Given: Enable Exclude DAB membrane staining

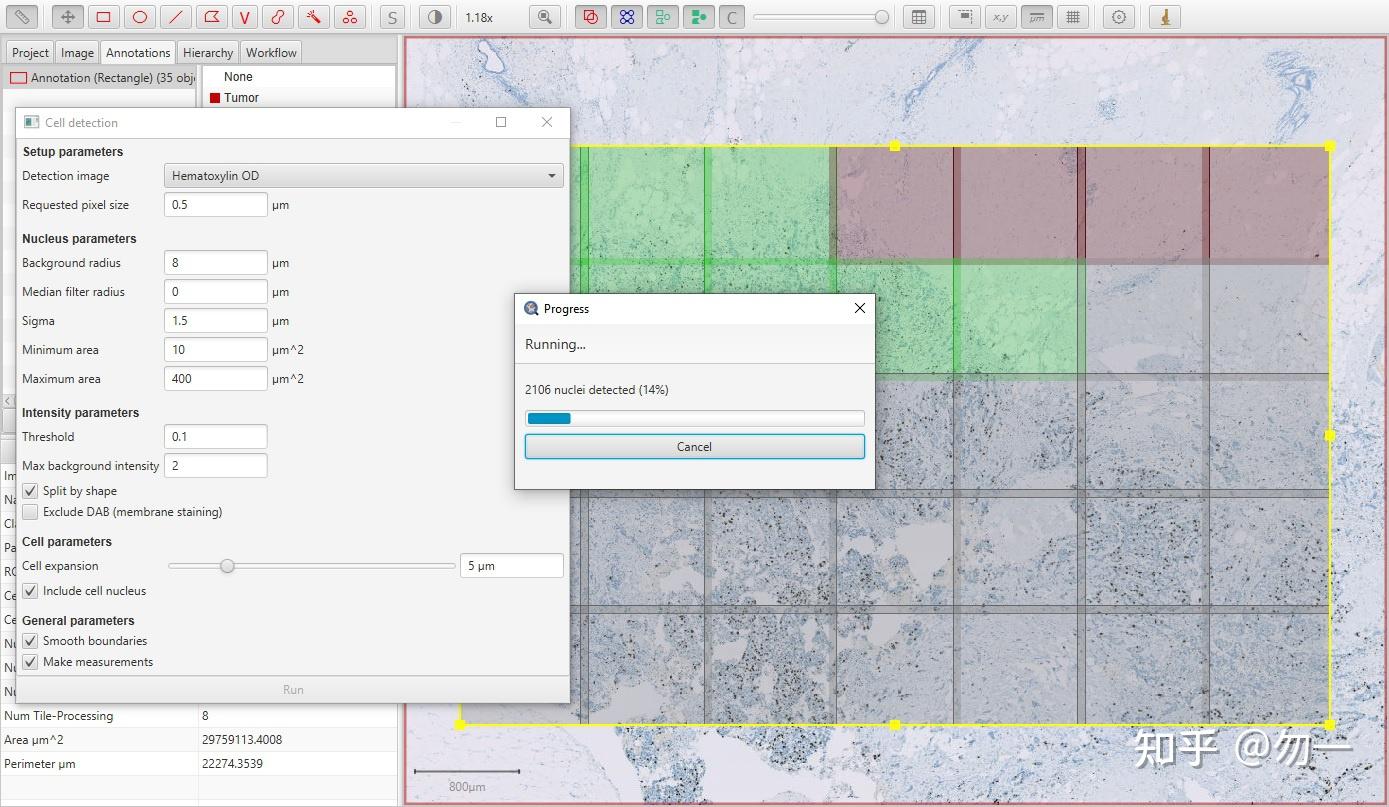Looking at the screenshot, I should [31, 512].
